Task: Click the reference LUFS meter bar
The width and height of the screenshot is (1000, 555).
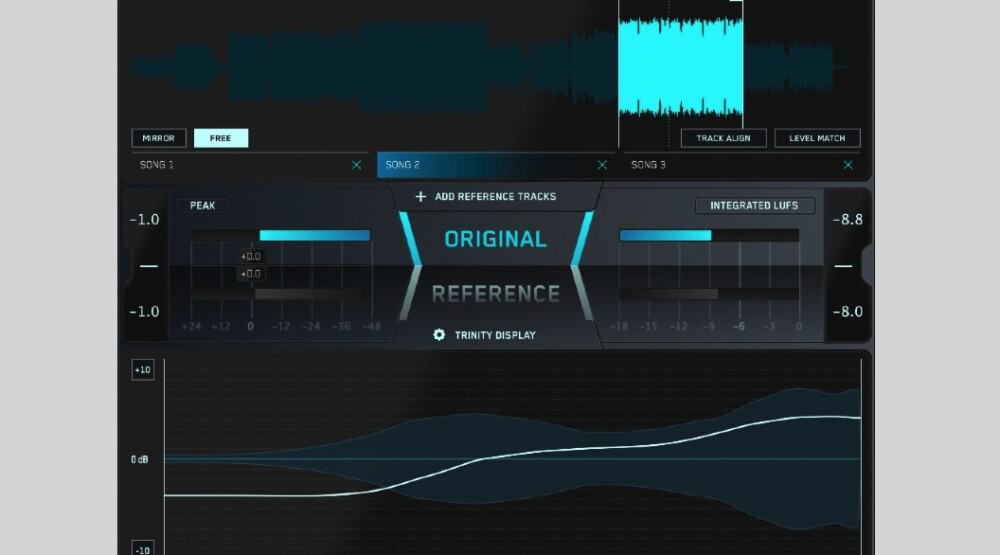Action: pos(709,293)
